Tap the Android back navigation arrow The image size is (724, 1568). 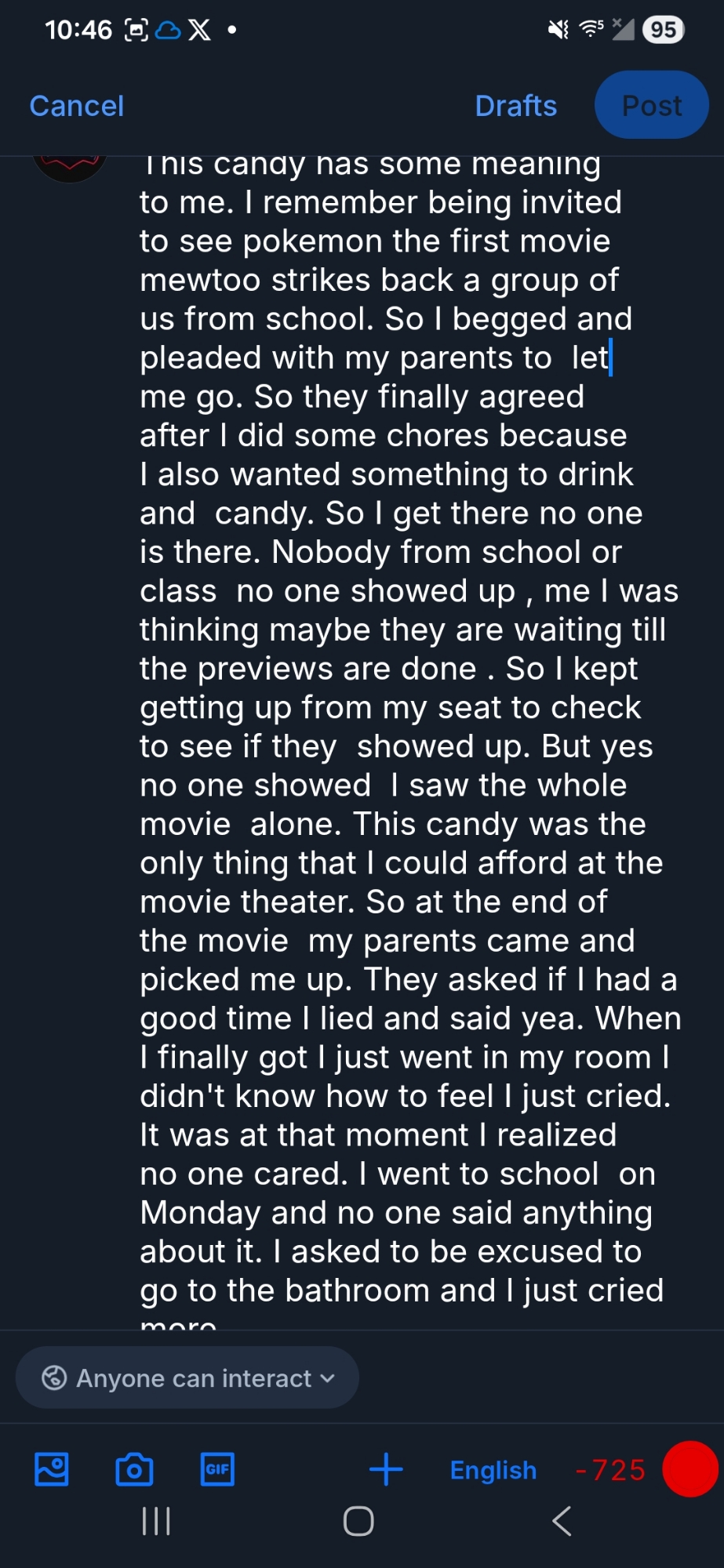coord(562,1522)
